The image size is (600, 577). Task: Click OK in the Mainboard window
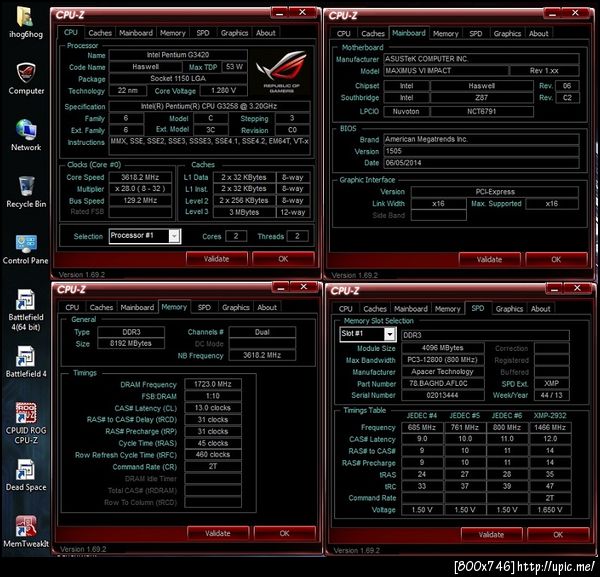556,259
